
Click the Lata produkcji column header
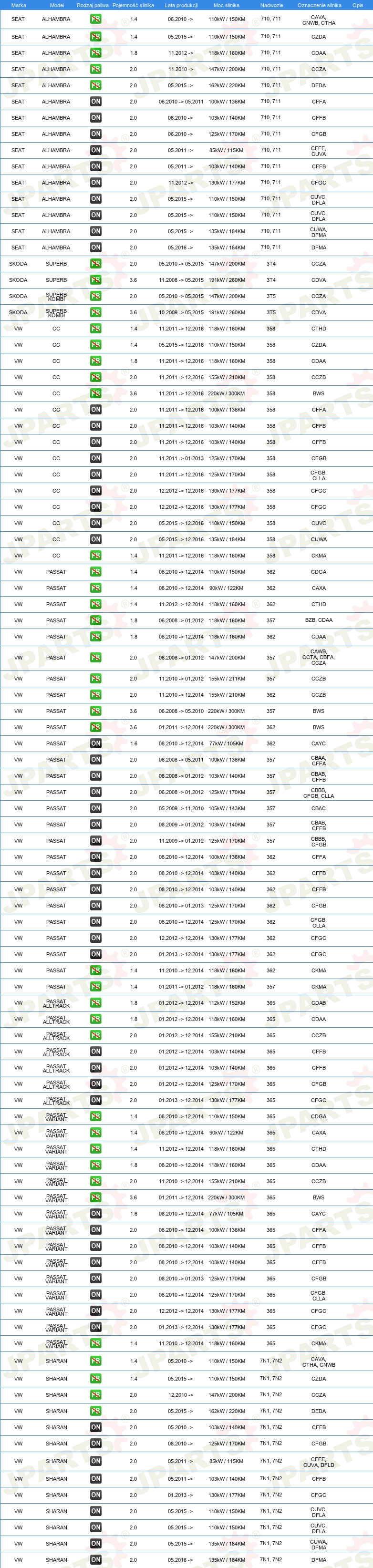pyautogui.click(x=181, y=5)
